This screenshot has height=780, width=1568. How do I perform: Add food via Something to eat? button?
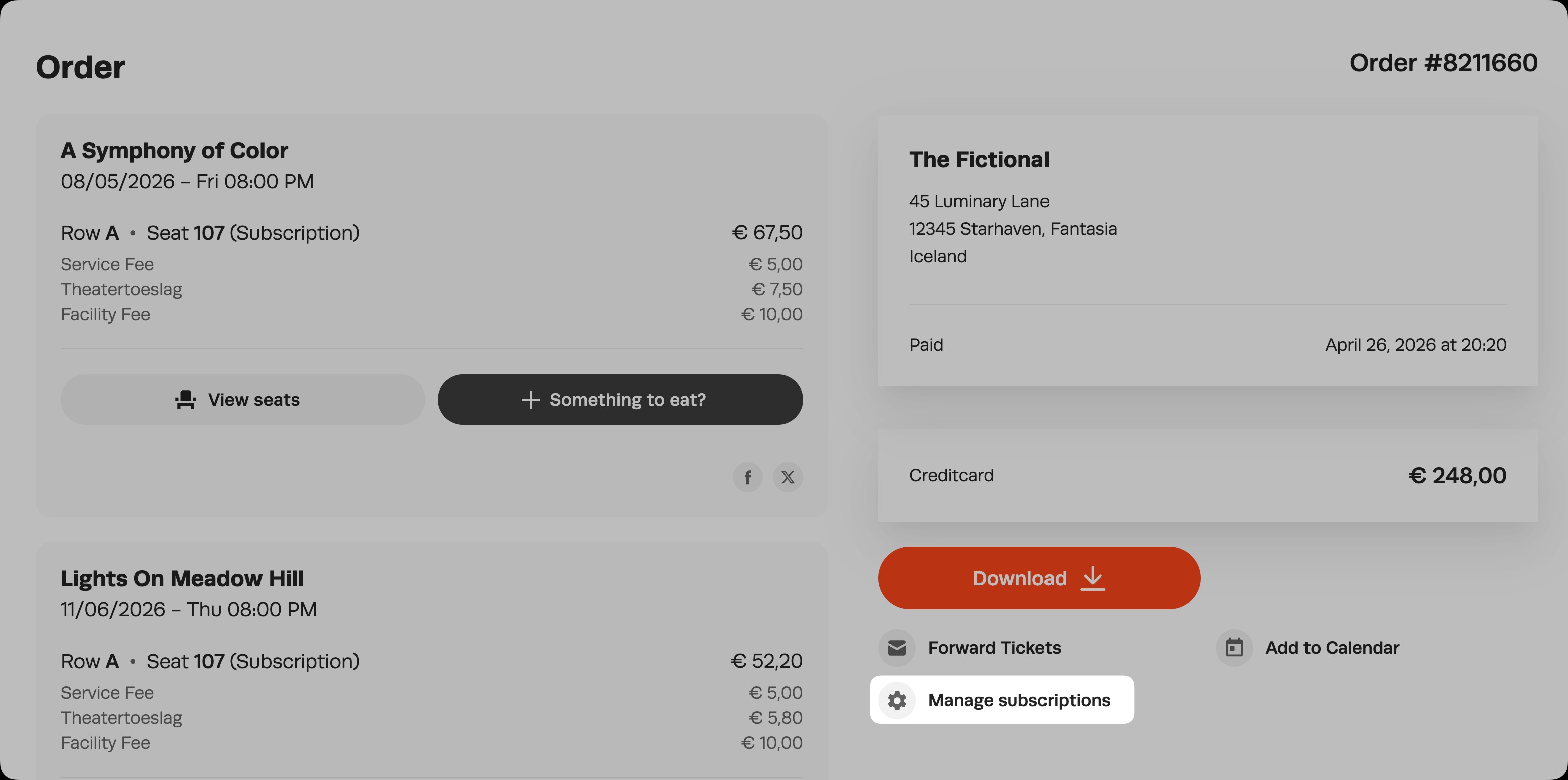620,400
